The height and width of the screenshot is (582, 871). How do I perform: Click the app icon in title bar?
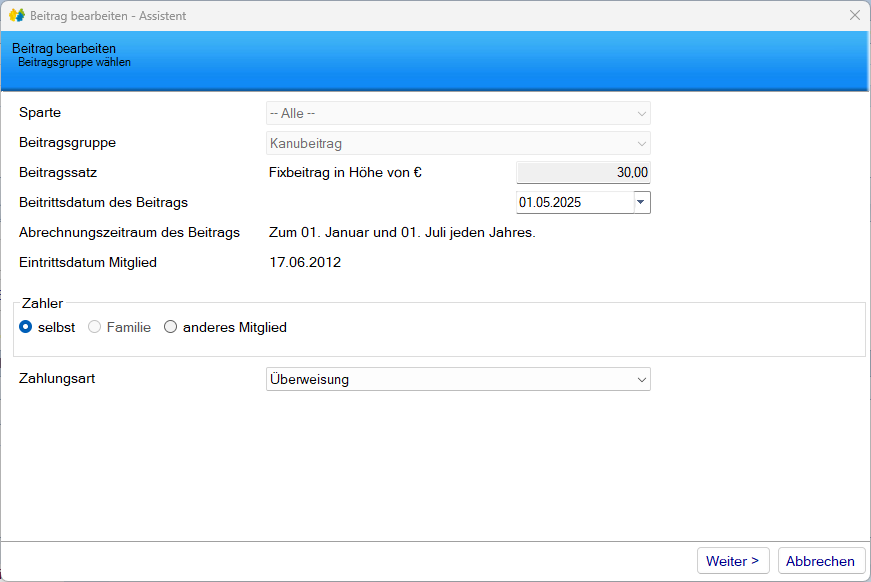point(17,16)
